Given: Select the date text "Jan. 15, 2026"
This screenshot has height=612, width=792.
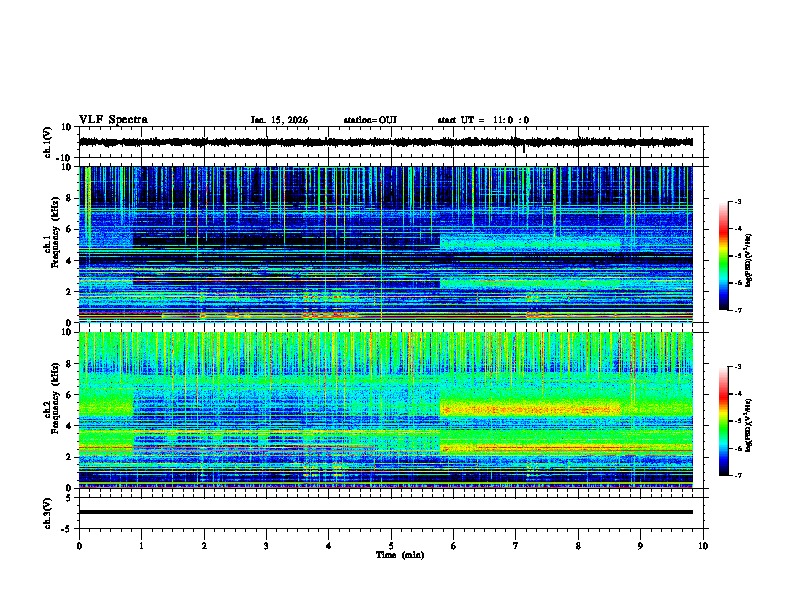Looking at the screenshot, I should pyautogui.click(x=279, y=120).
